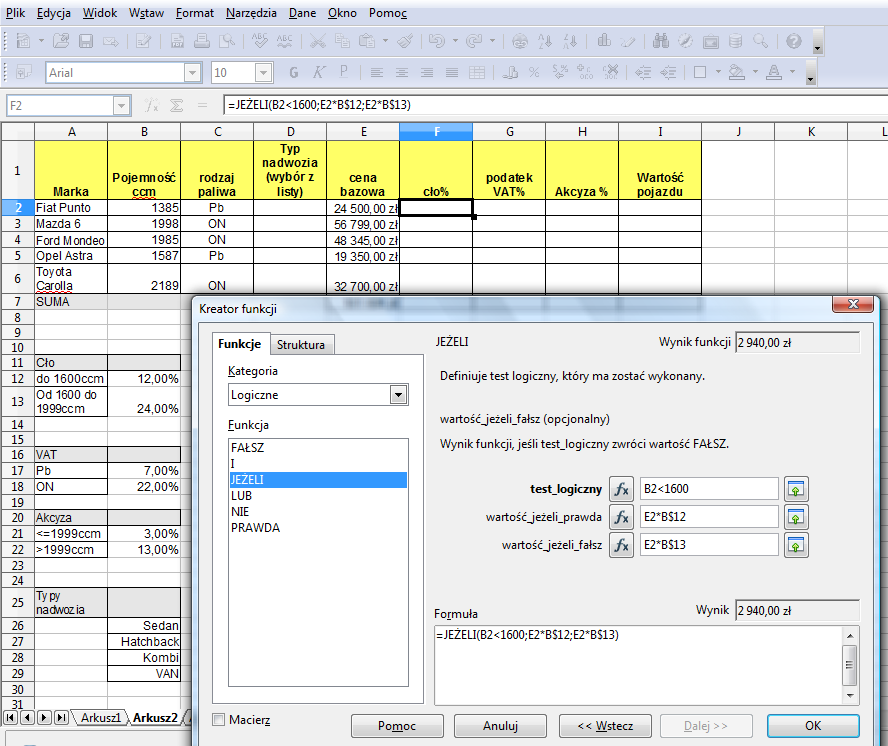Click the Increase indent icon
Image resolution: width=888 pixels, height=746 pixels.
(x=668, y=73)
